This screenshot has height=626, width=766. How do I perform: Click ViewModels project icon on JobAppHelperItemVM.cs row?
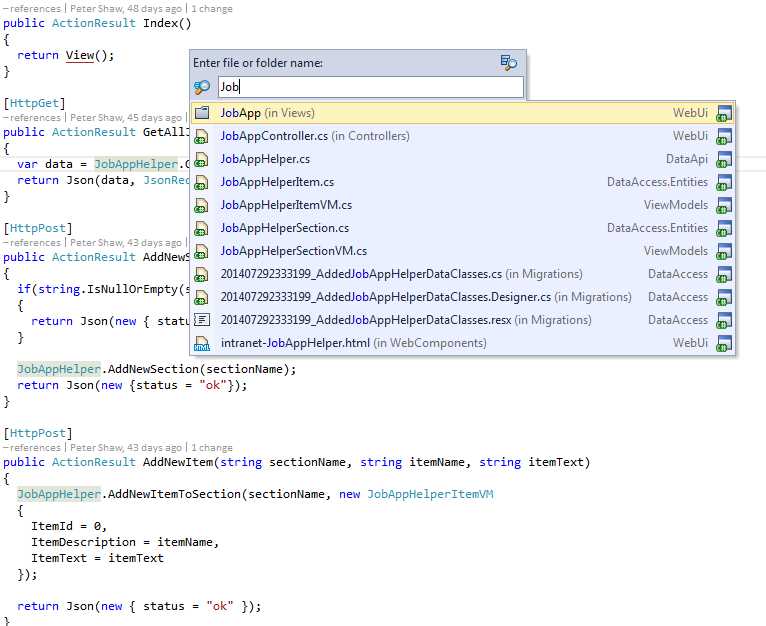point(724,205)
